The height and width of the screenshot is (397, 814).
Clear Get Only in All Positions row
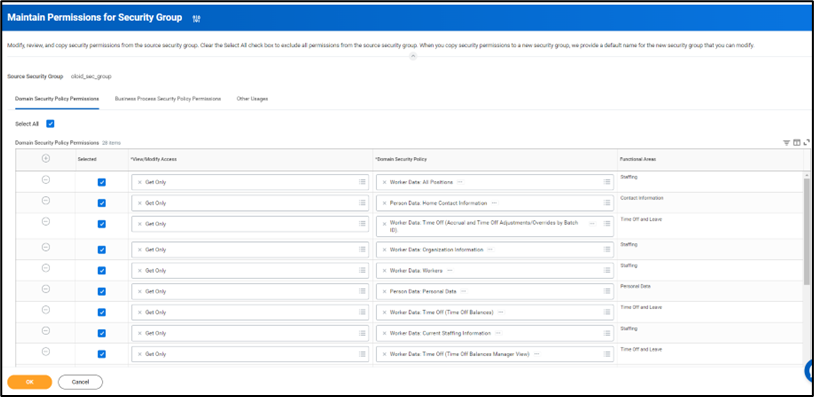[139, 182]
